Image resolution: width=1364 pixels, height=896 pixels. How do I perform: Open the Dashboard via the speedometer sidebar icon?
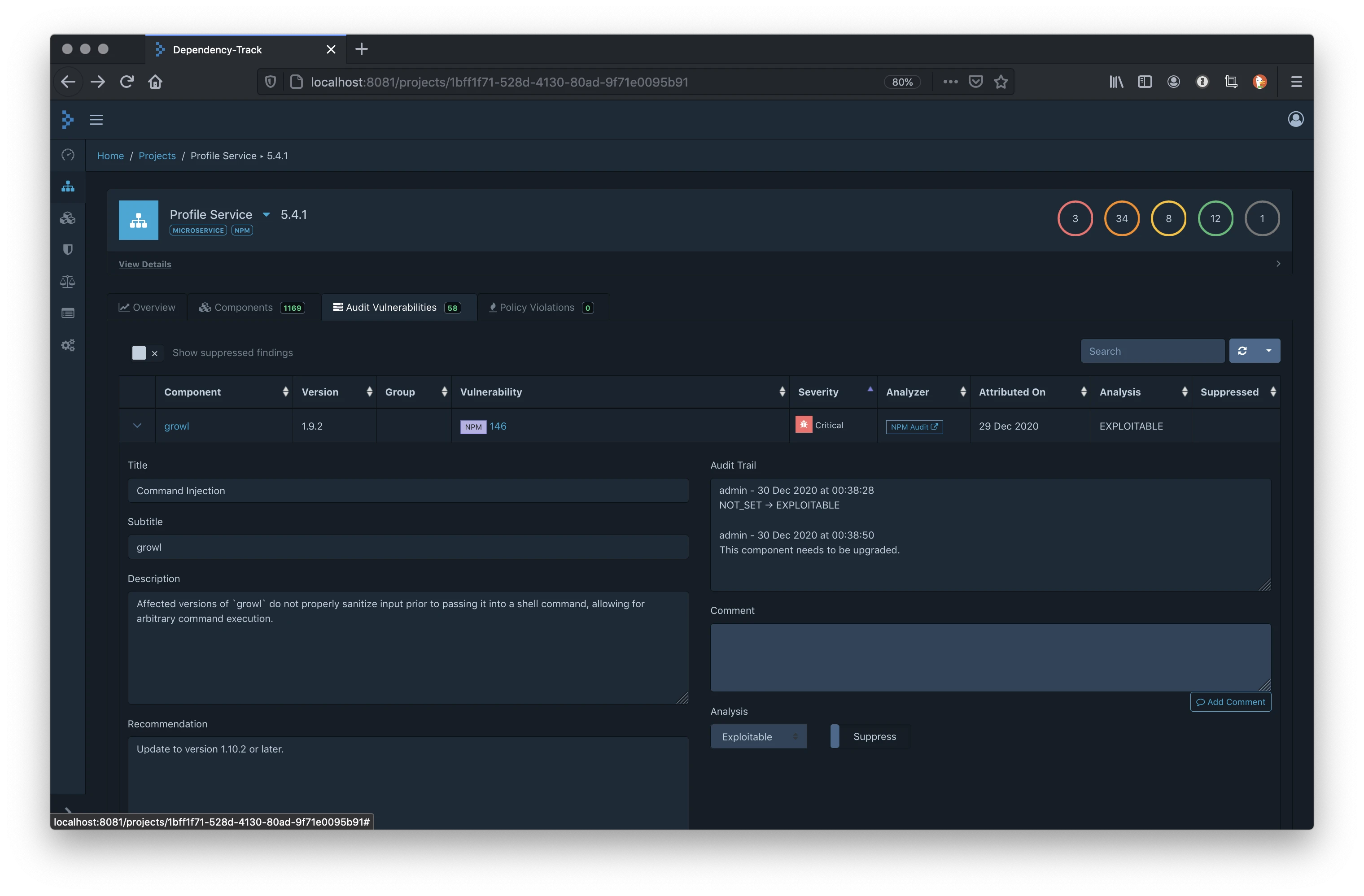click(x=68, y=155)
